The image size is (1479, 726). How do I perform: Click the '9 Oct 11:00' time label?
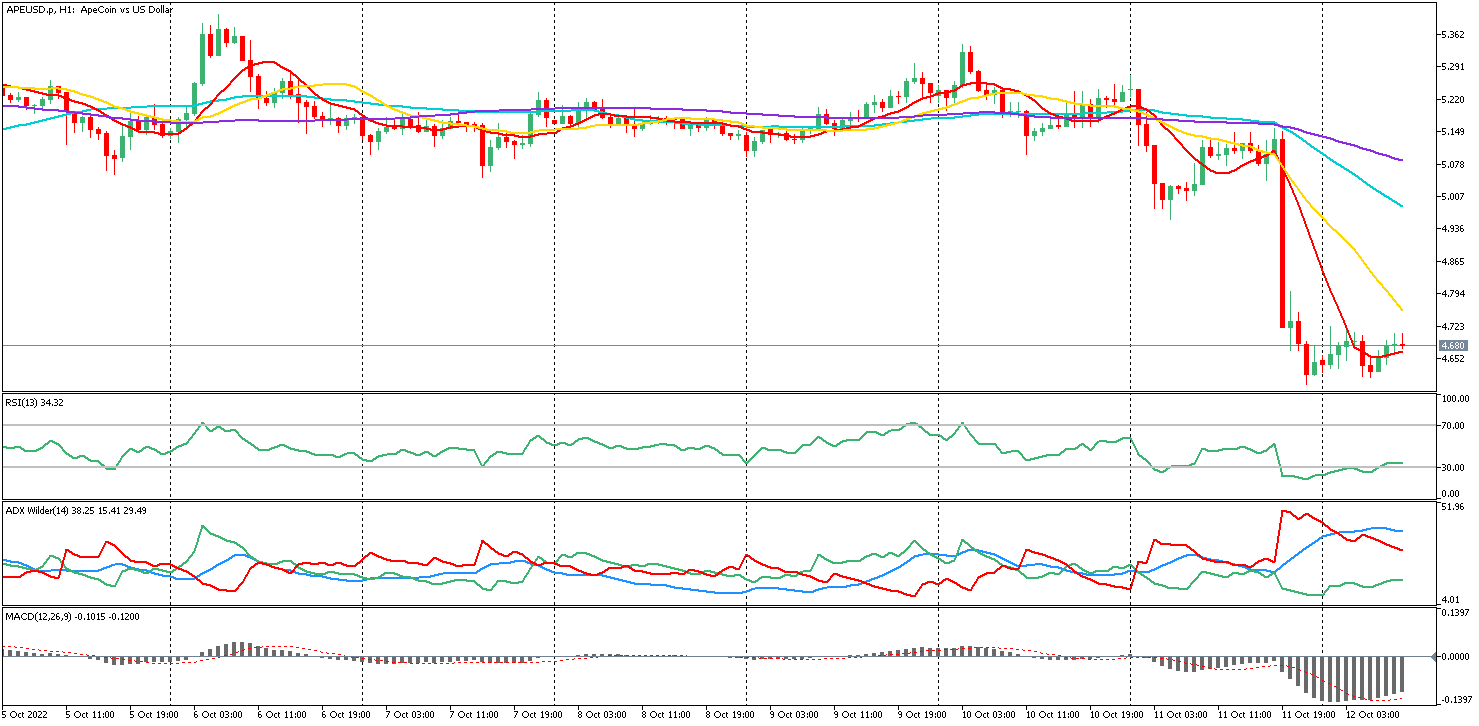tap(858, 716)
